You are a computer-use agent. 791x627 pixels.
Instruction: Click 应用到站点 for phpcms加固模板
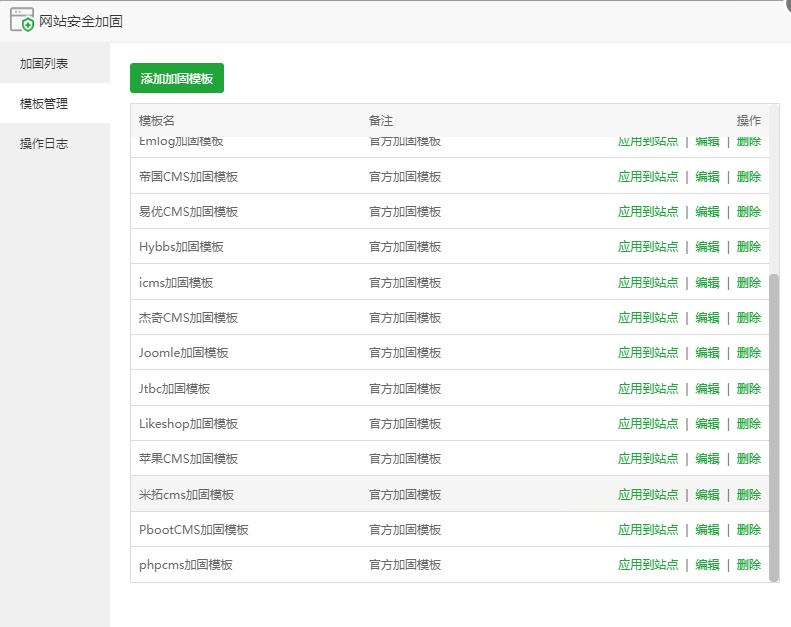pyautogui.click(x=648, y=564)
